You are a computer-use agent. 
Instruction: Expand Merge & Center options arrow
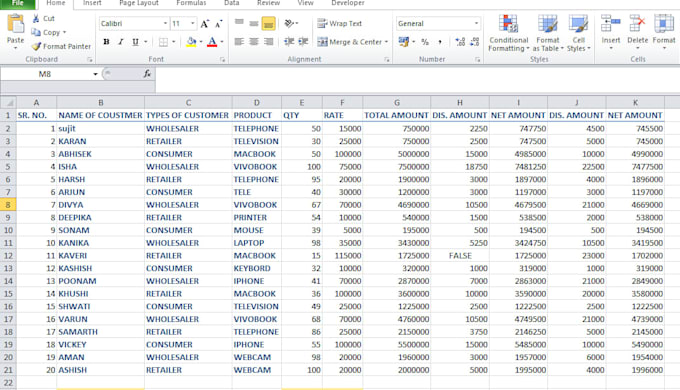tap(386, 42)
